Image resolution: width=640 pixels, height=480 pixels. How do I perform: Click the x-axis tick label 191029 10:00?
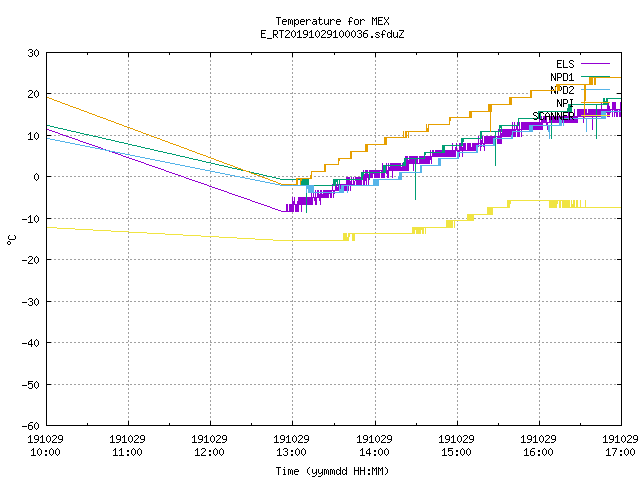click(x=45, y=446)
